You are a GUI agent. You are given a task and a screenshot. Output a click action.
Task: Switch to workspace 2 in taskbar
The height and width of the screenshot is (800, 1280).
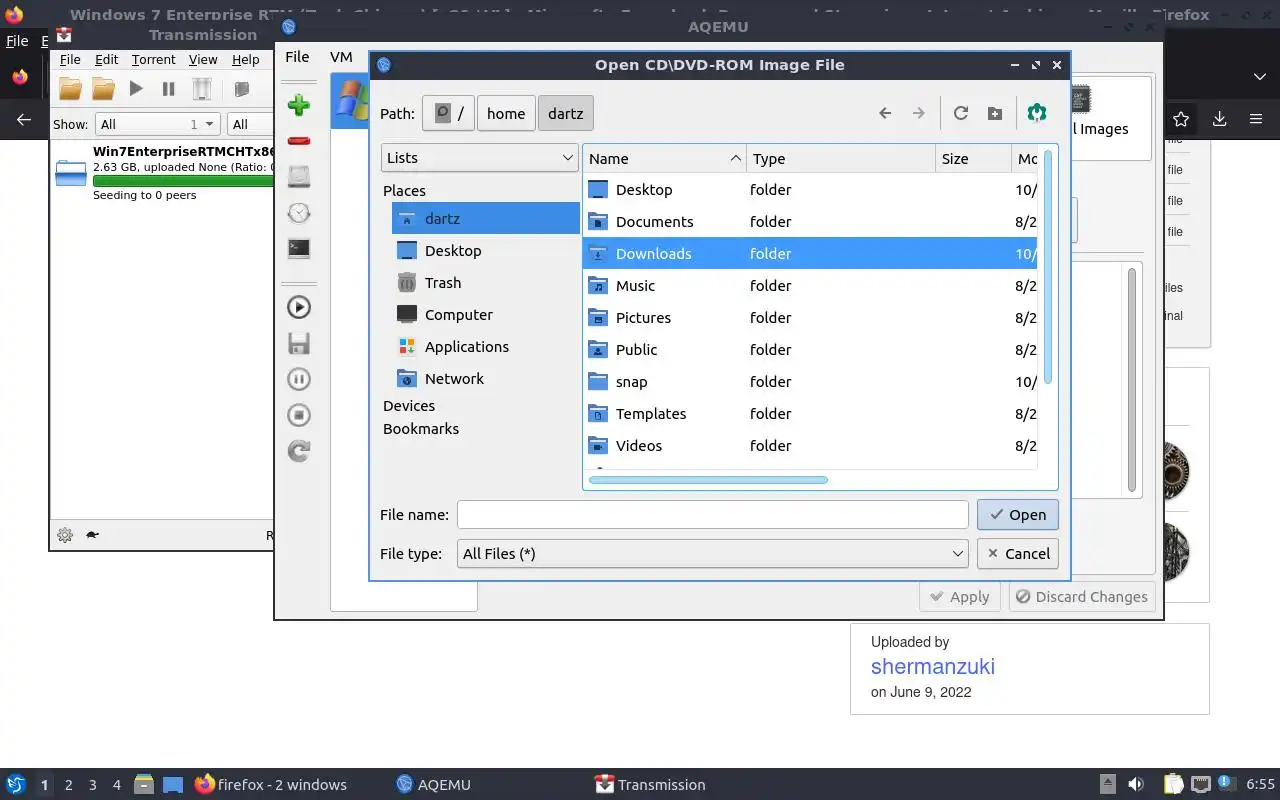[68, 785]
